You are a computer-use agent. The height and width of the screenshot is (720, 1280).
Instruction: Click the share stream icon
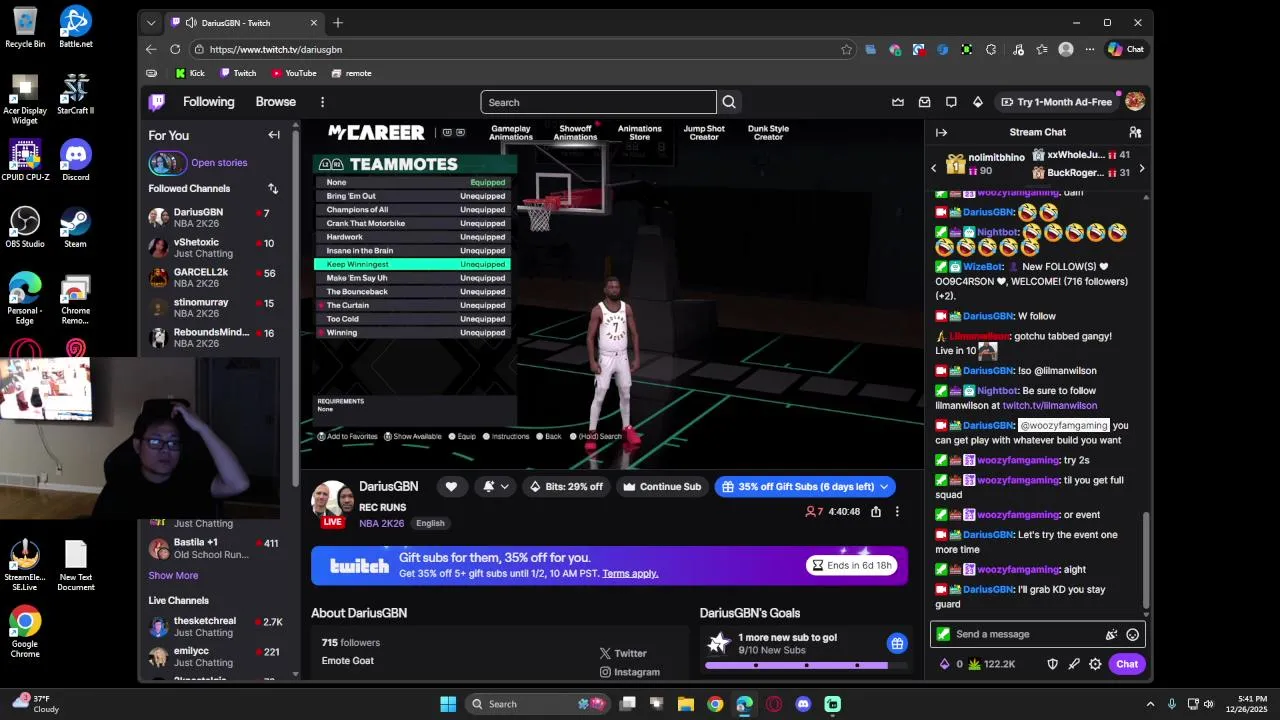[x=876, y=512]
